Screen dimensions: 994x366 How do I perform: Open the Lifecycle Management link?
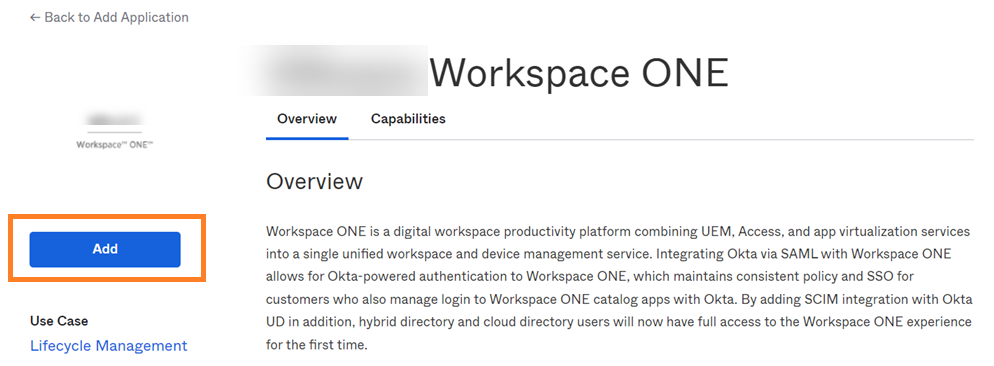click(x=108, y=346)
